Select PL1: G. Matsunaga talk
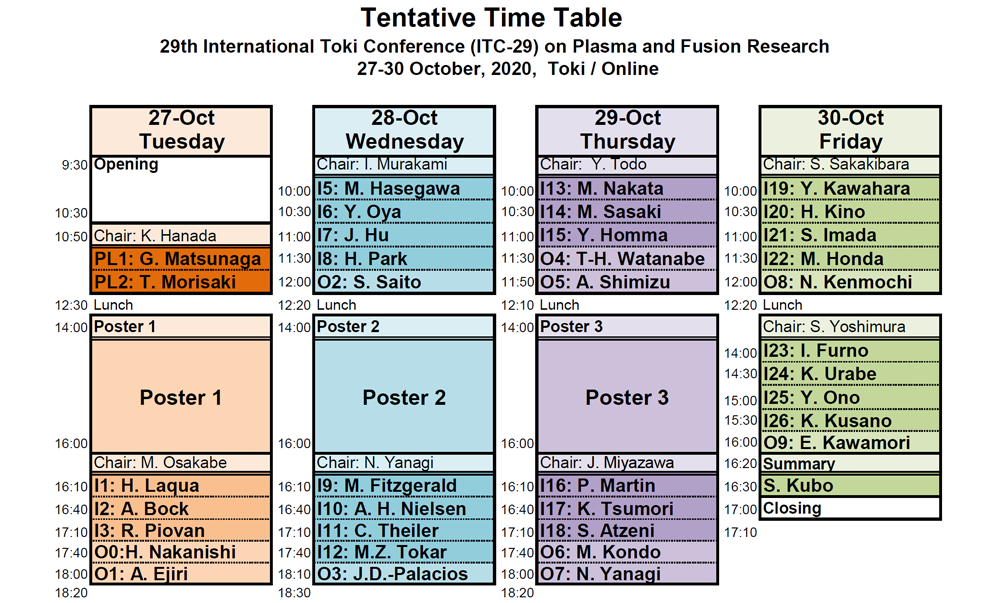 pos(181,259)
